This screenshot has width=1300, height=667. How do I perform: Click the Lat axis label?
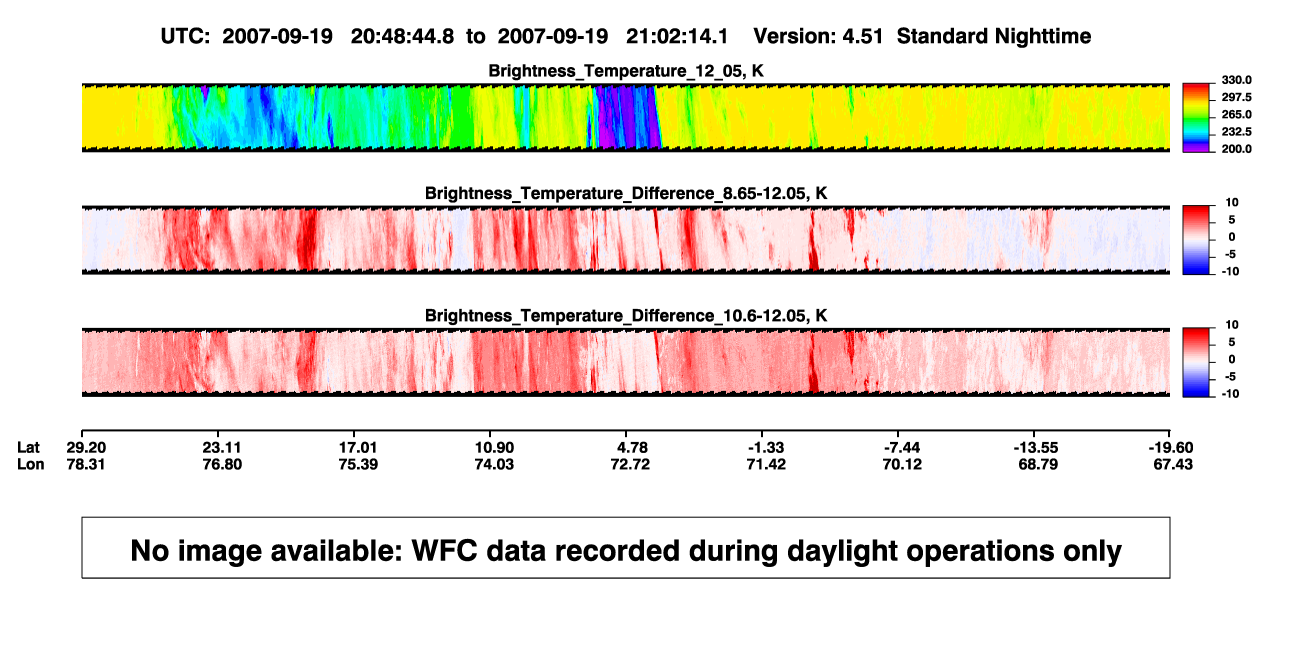[29, 446]
